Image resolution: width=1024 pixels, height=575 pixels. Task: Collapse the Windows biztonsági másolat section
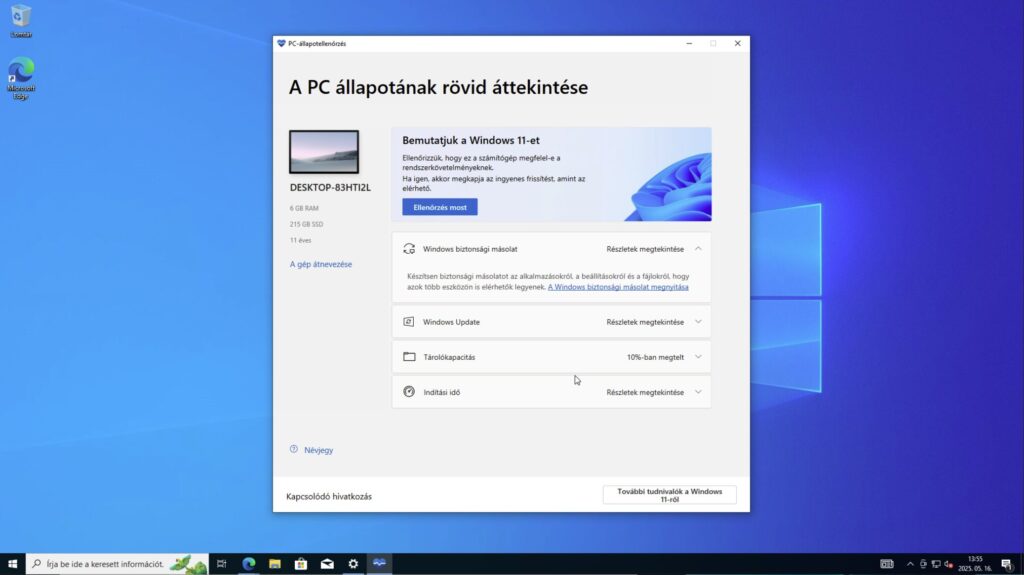coord(698,249)
